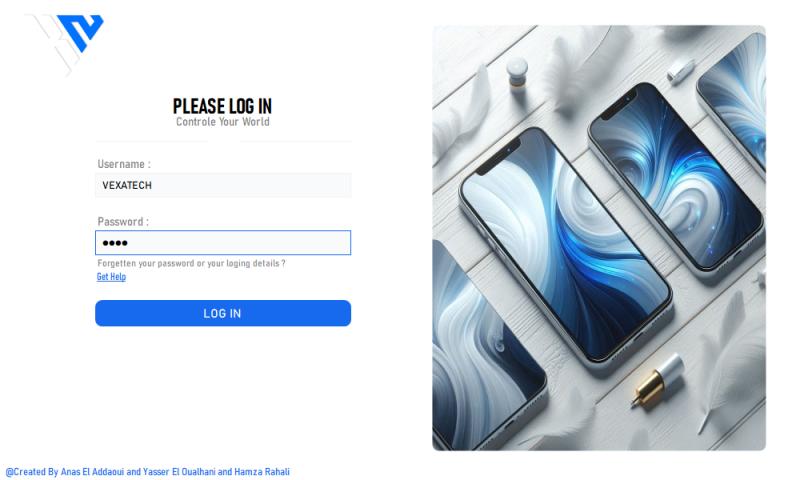Click the "Controle Your World" subtitle

[222, 122]
